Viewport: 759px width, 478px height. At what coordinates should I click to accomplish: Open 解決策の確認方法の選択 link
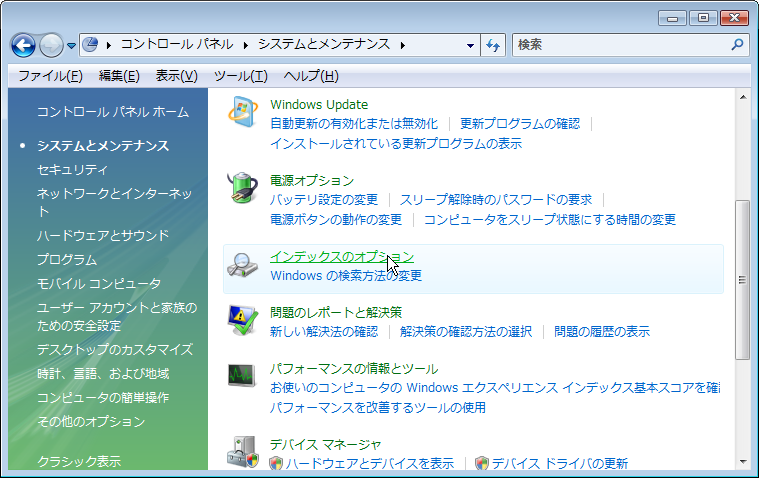tap(466, 332)
